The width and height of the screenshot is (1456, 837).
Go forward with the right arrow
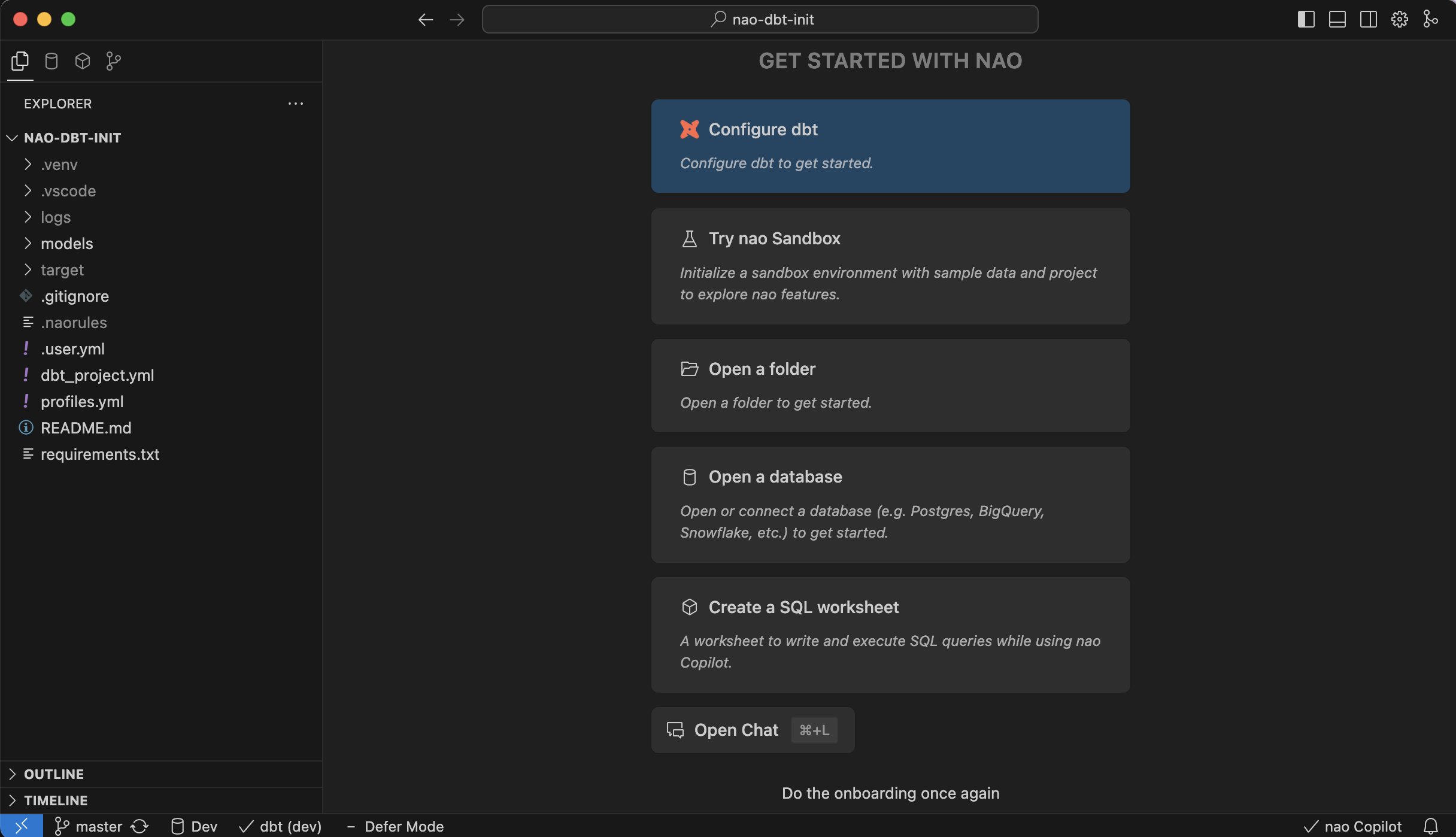coord(457,20)
